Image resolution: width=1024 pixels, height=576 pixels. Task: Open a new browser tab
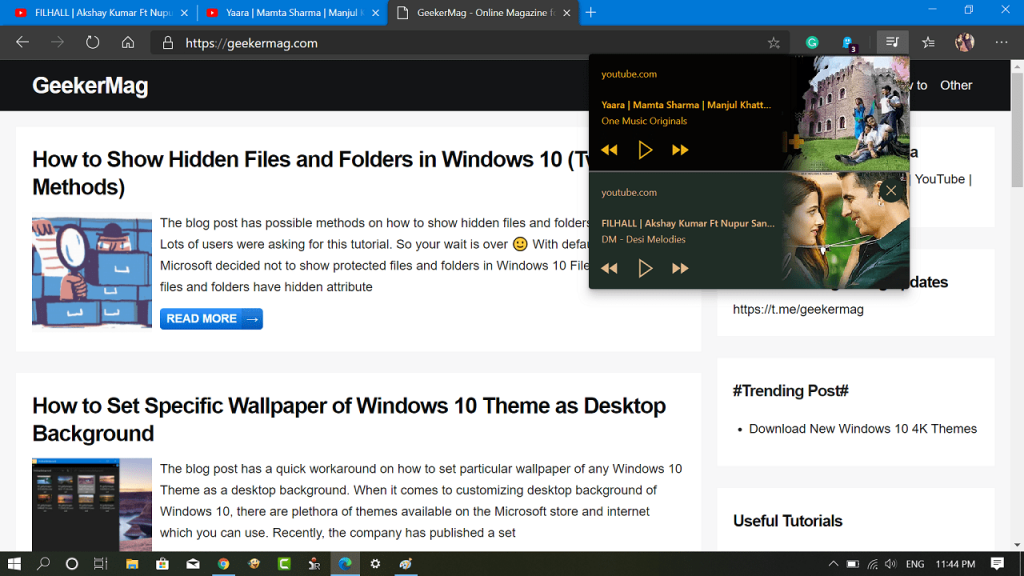(591, 12)
